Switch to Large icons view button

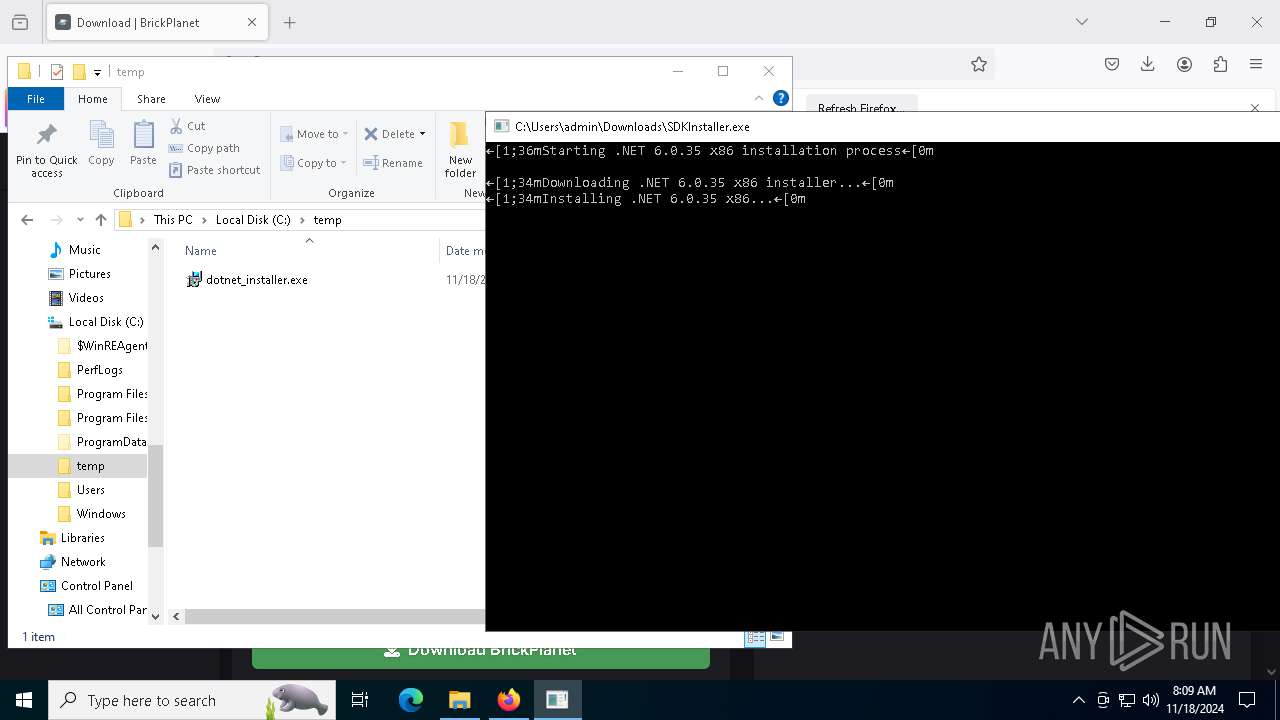[777, 637]
